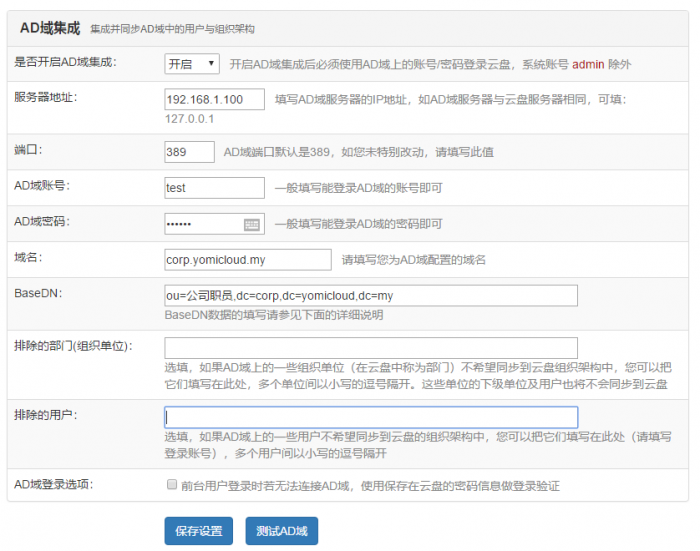The width and height of the screenshot is (700, 551).
Task: Open the 是否开启AD域集成 dropdown
Action: click(192, 64)
